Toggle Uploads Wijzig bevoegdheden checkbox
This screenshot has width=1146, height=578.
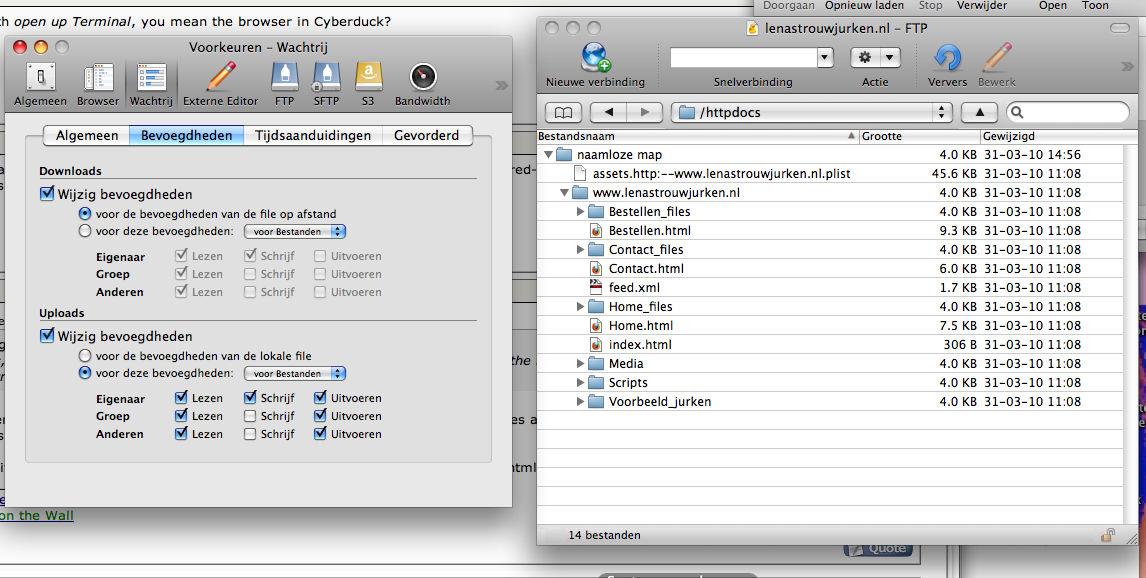48,335
